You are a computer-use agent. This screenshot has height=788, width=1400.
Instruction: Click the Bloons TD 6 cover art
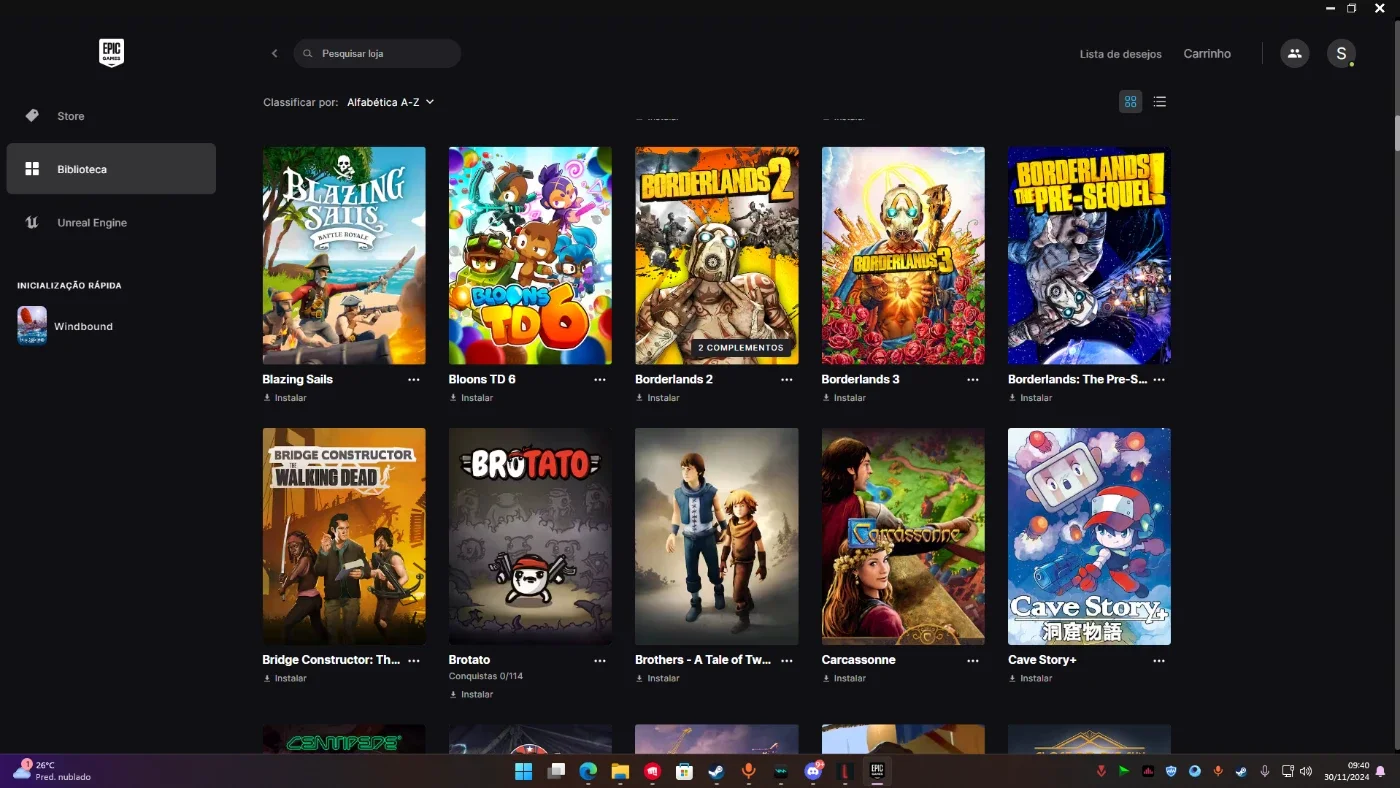click(x=530, y=256)
